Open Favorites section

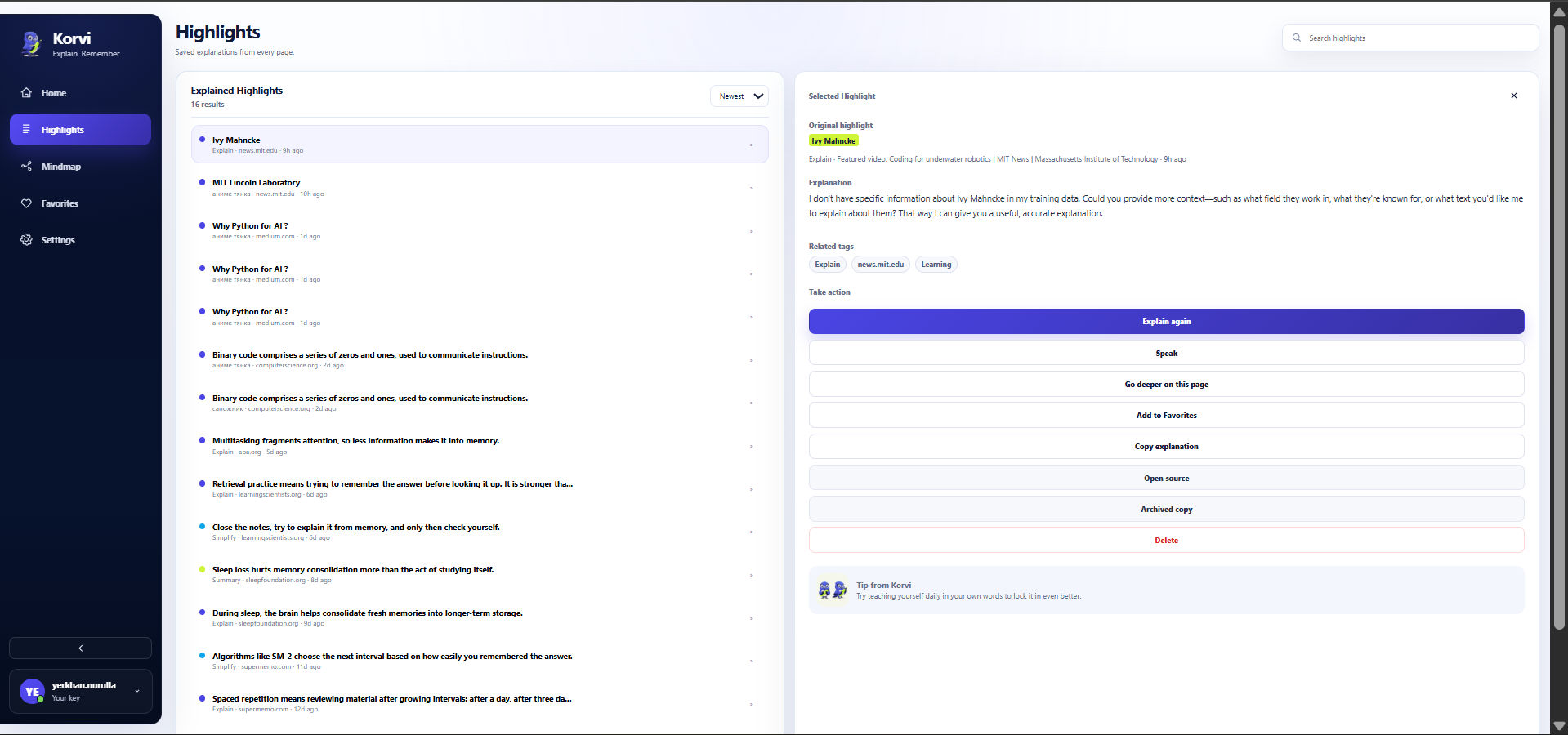pyautogui.click(x=80, y=203)
